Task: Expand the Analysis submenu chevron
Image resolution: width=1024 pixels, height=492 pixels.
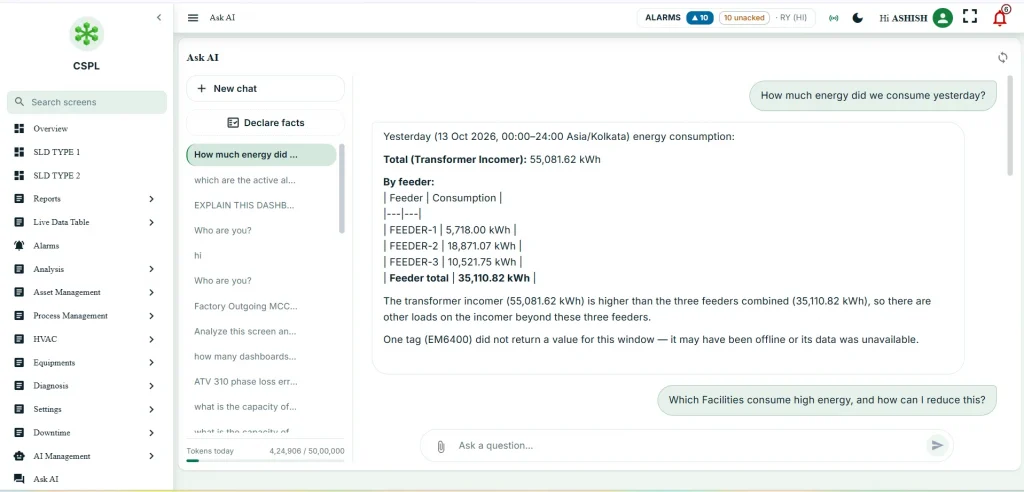Action: point(152,269)
